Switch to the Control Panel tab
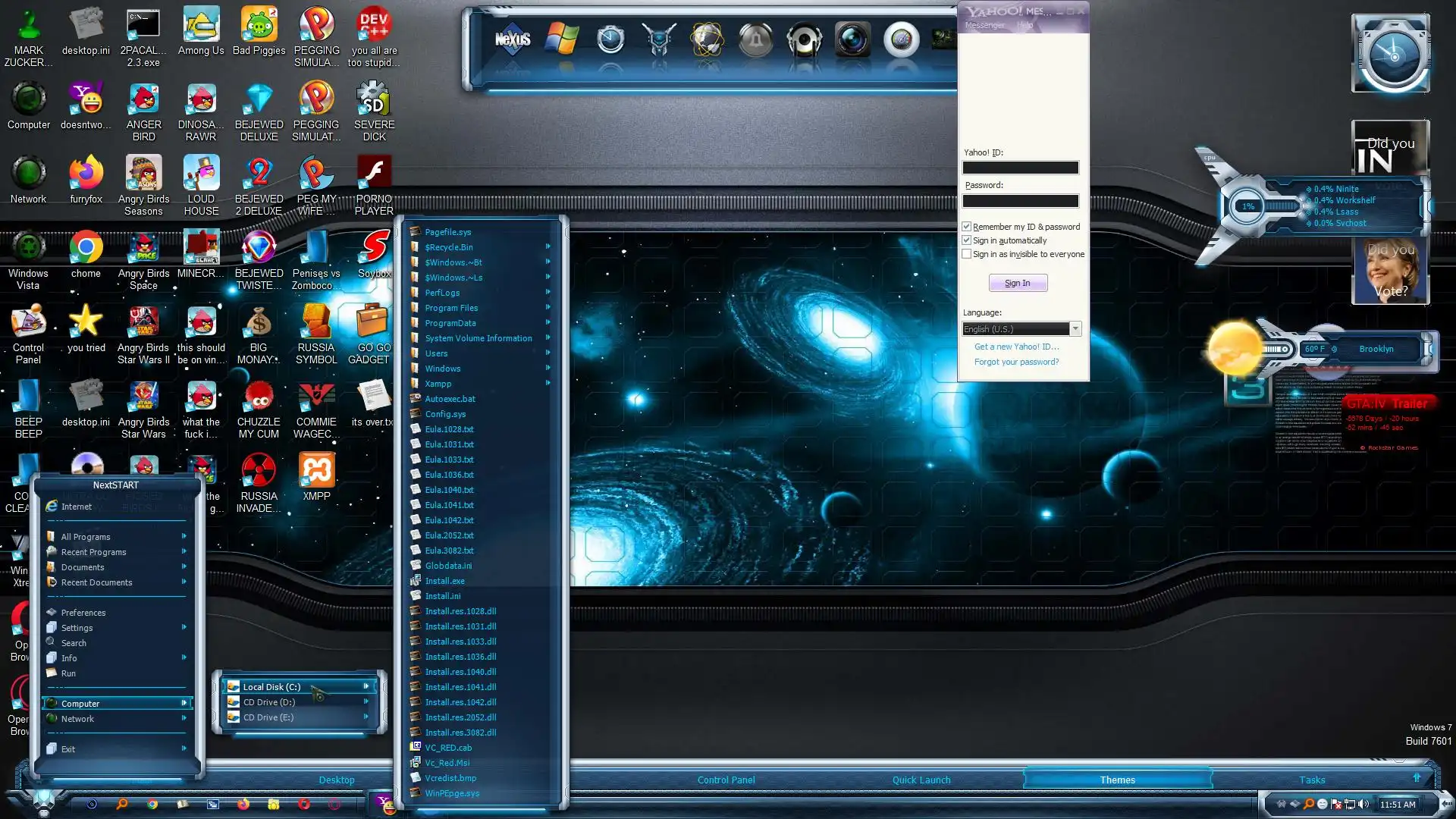This screenshot has height=819, width=1456. pos(726,780)
